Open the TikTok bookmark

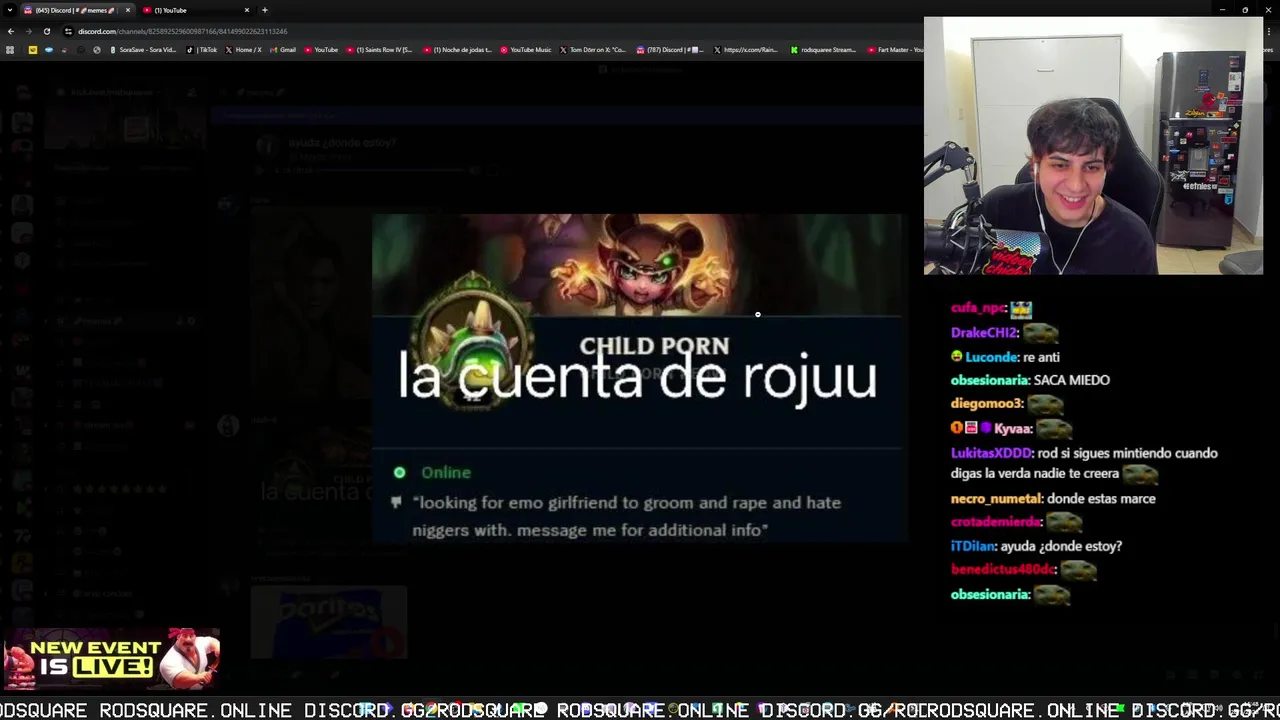[x=202, y=50]
